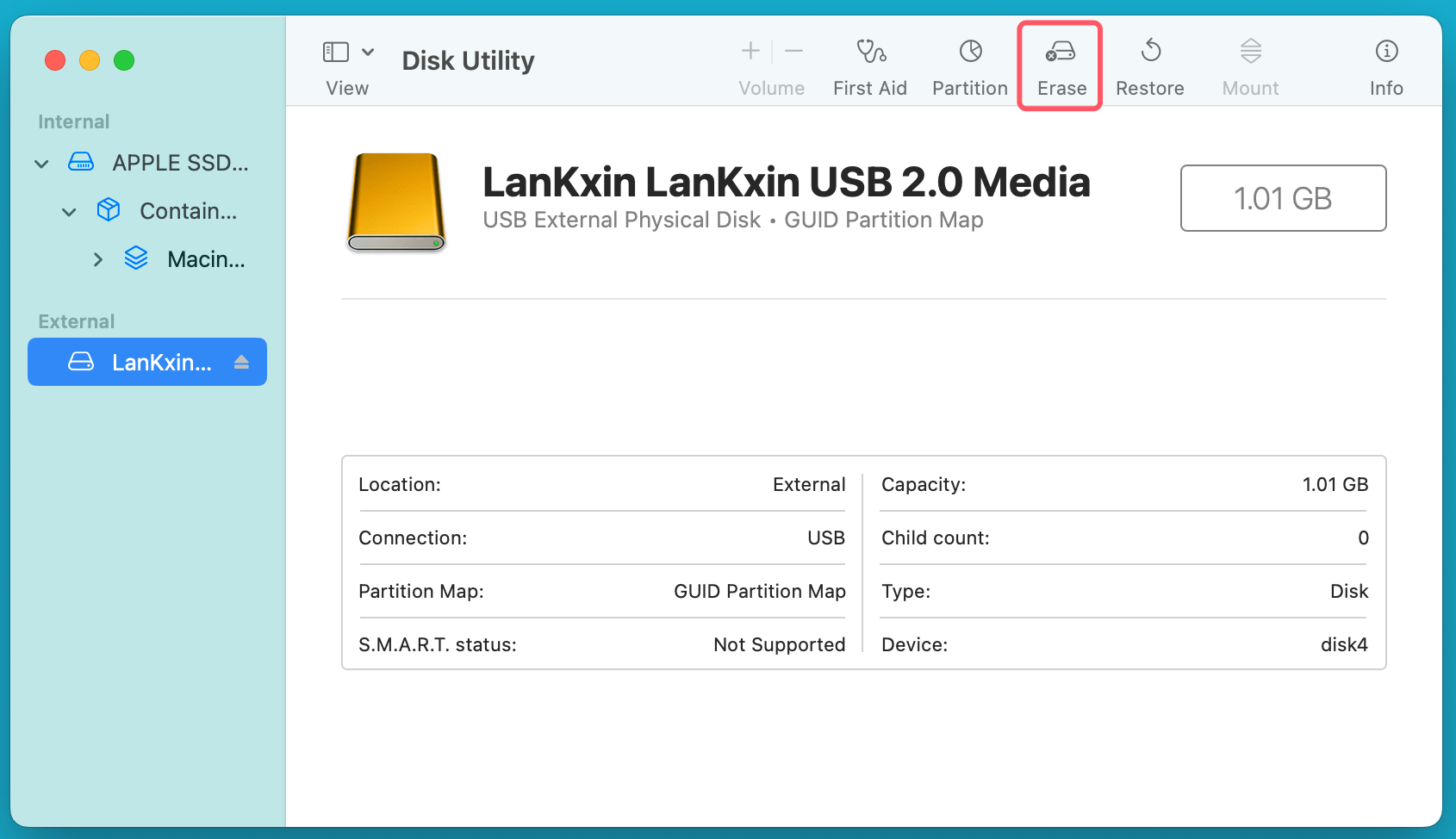1456x839 pixels.
Task: Click the Erase label text
Action: pyautogui.click(x=1061, y=88)
